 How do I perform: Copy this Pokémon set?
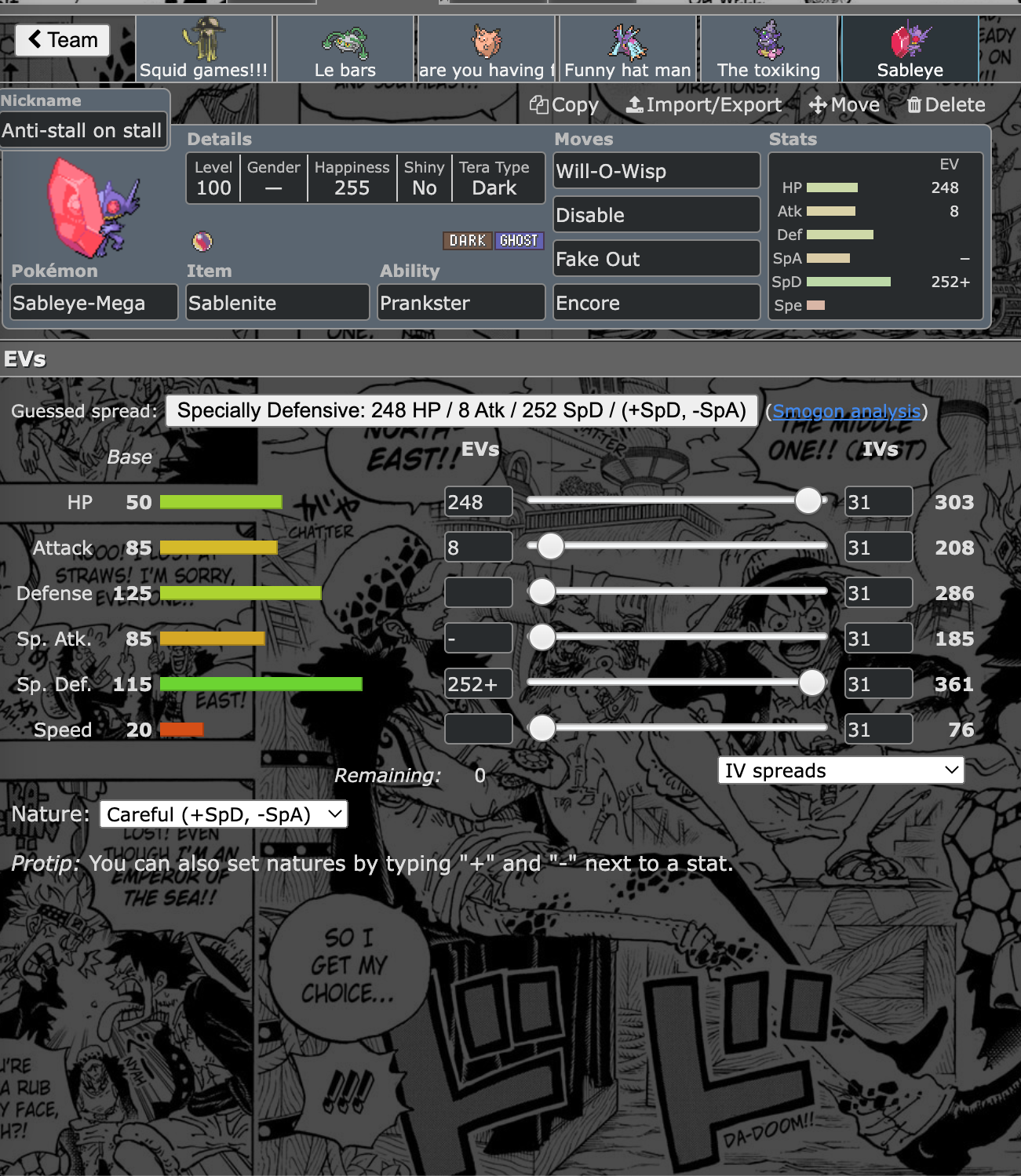pyautogui.click(x=564, y=105)
